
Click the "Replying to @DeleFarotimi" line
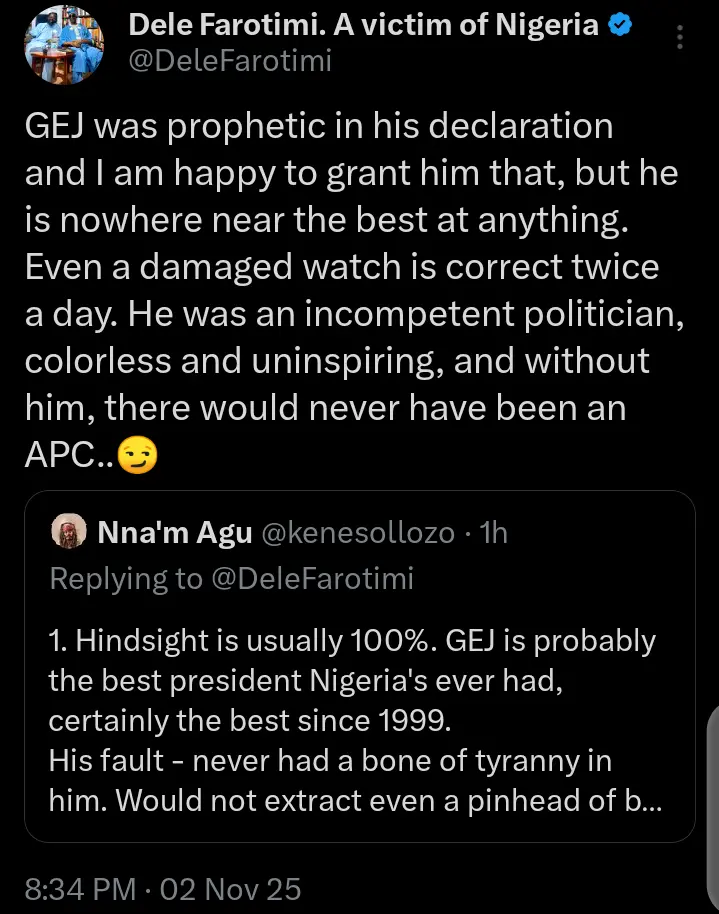click(x=231, y=578)
